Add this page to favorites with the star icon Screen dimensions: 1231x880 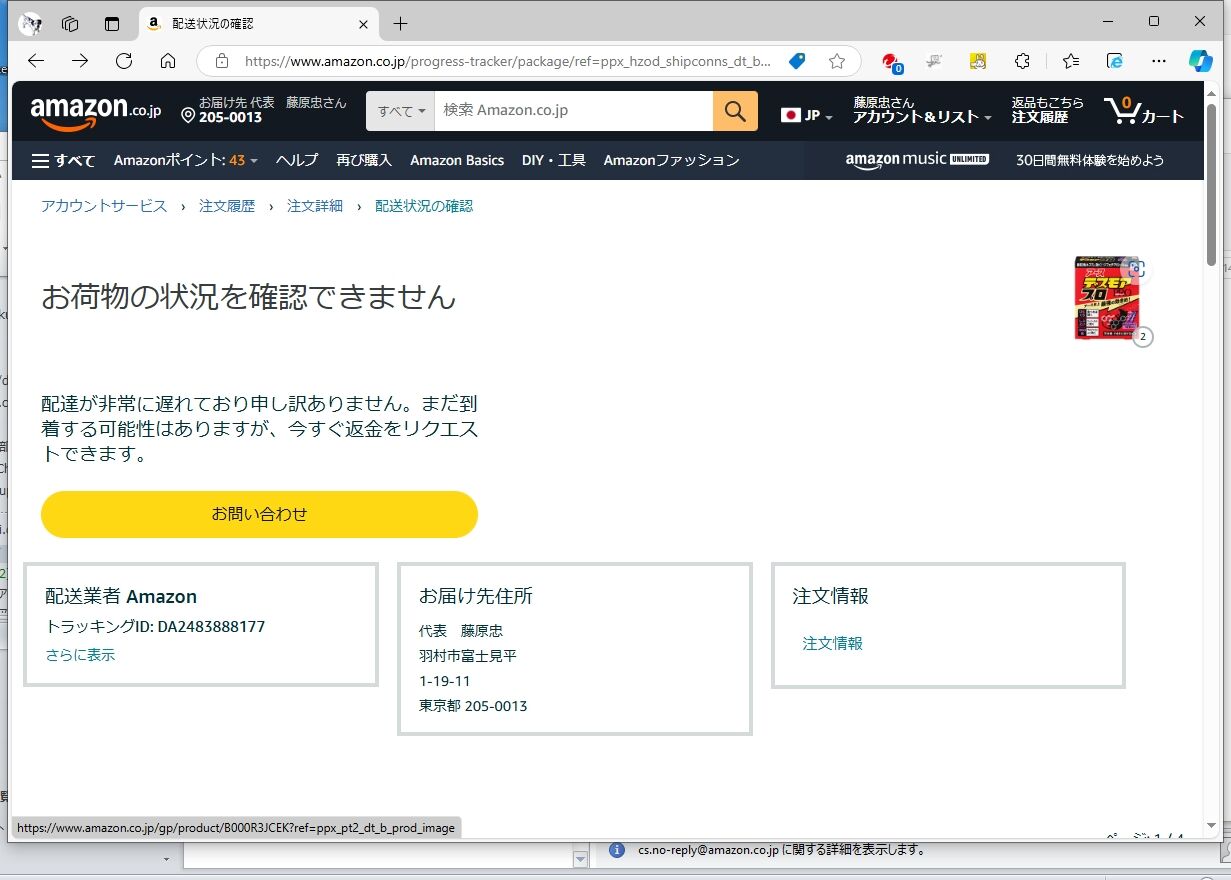tap(837, 61)
